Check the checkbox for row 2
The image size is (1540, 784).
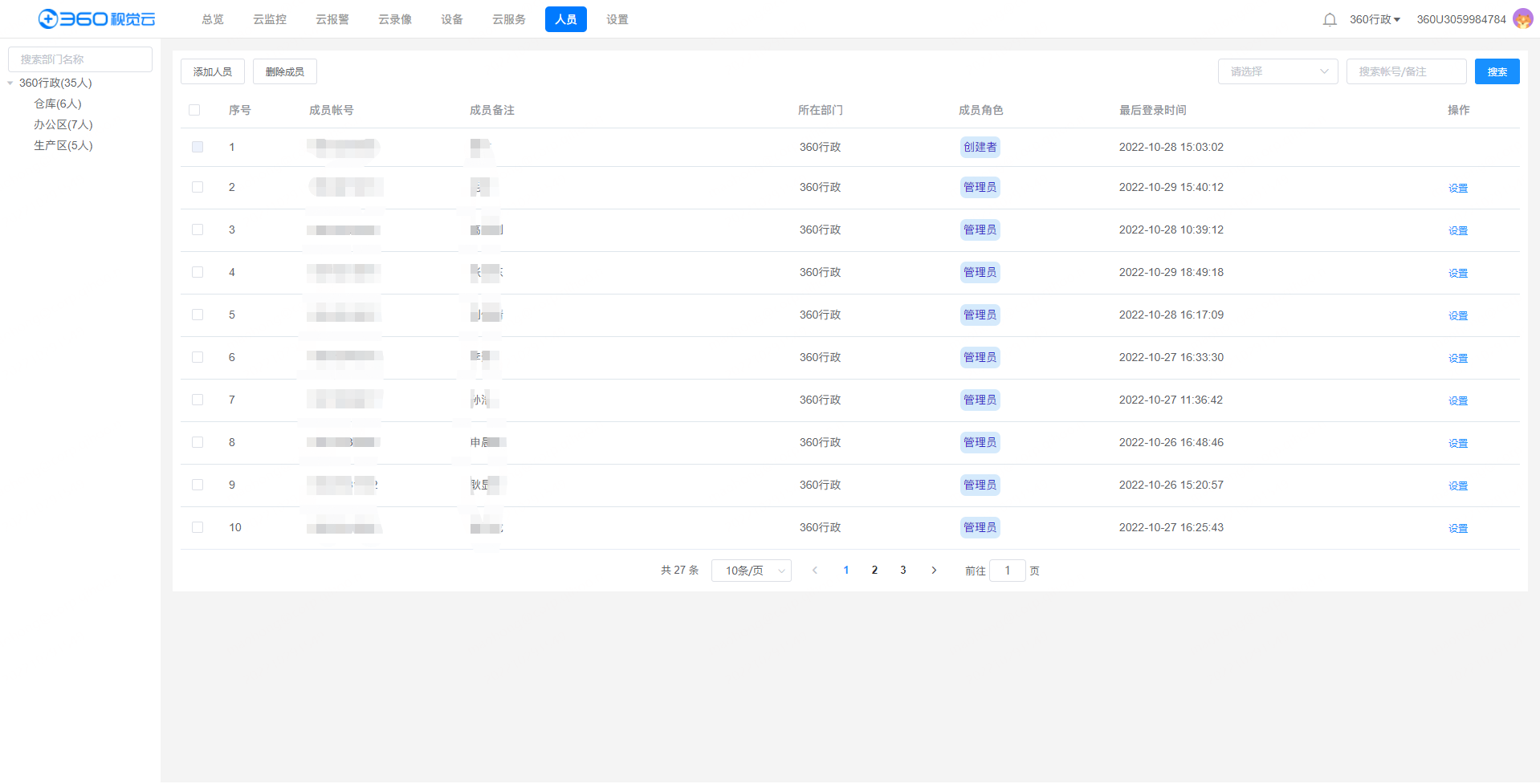click(x=198, y=188)
